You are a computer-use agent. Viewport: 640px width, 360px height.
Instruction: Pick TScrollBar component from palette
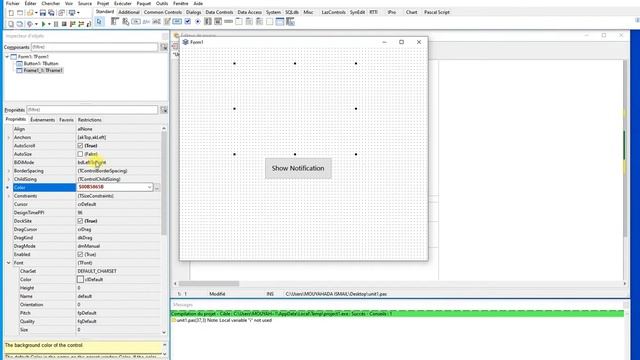click(x=229, y=22)
